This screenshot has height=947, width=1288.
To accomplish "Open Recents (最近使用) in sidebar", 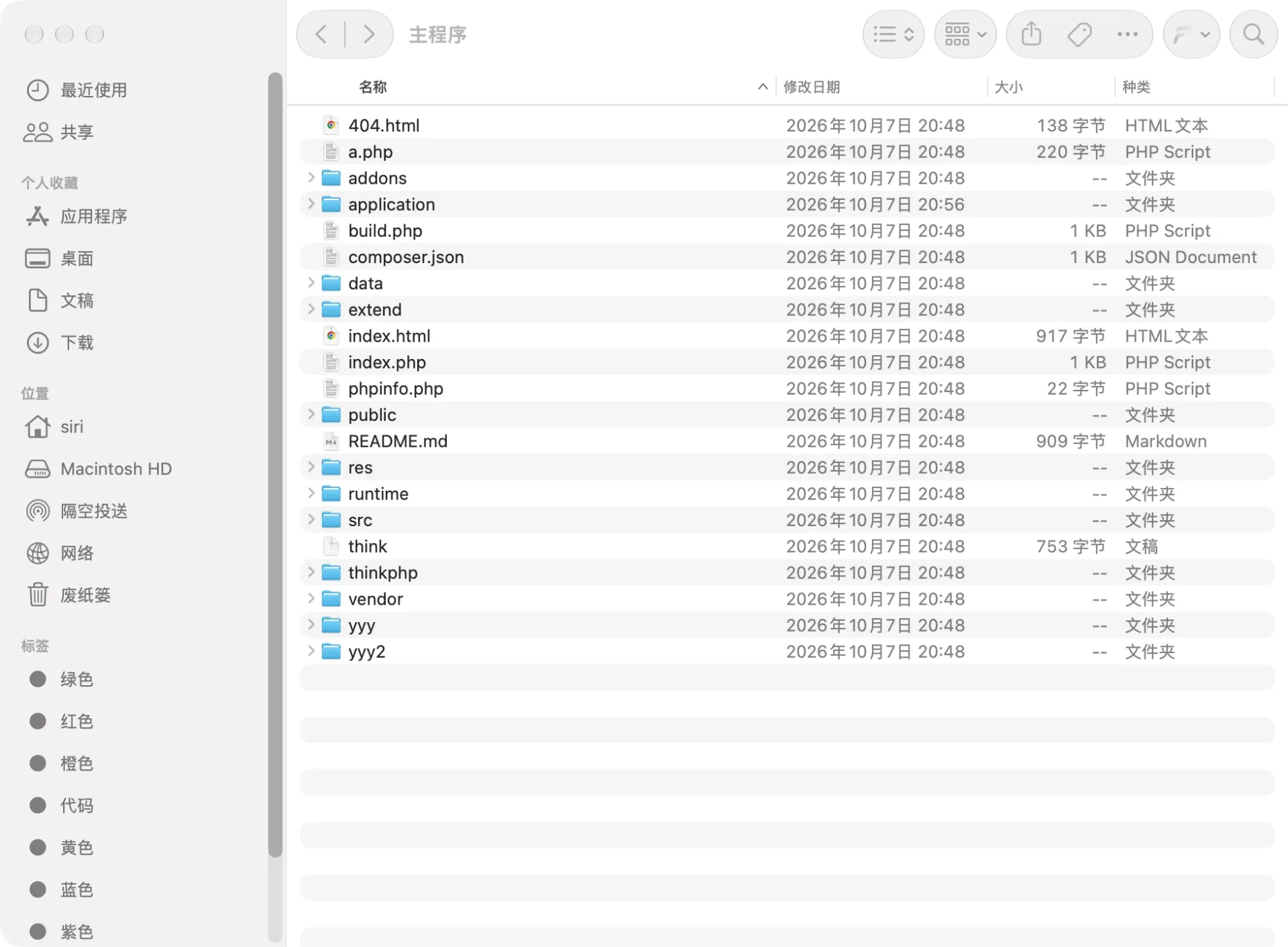I will (x=76, y=90).
